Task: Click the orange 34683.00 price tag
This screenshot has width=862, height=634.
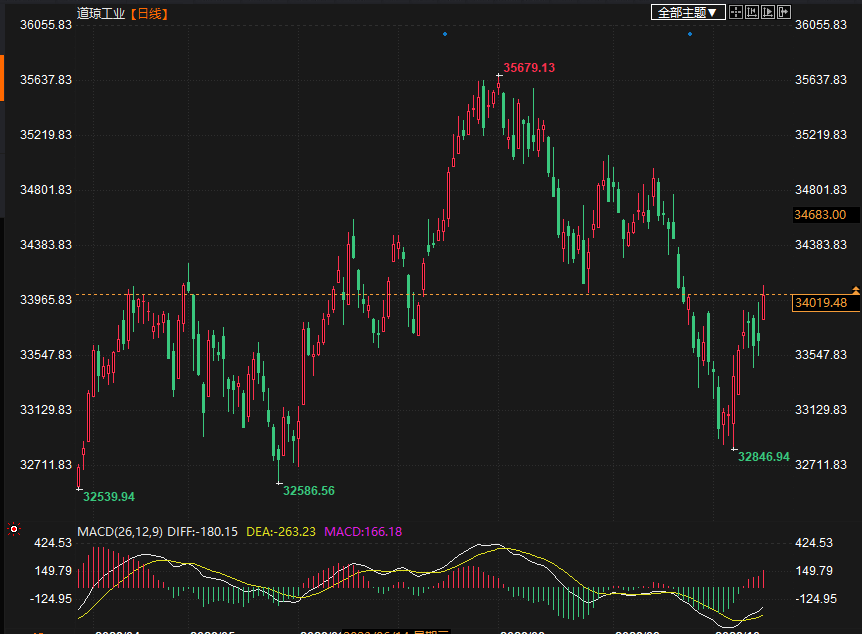Action: (x=820, y=214)
